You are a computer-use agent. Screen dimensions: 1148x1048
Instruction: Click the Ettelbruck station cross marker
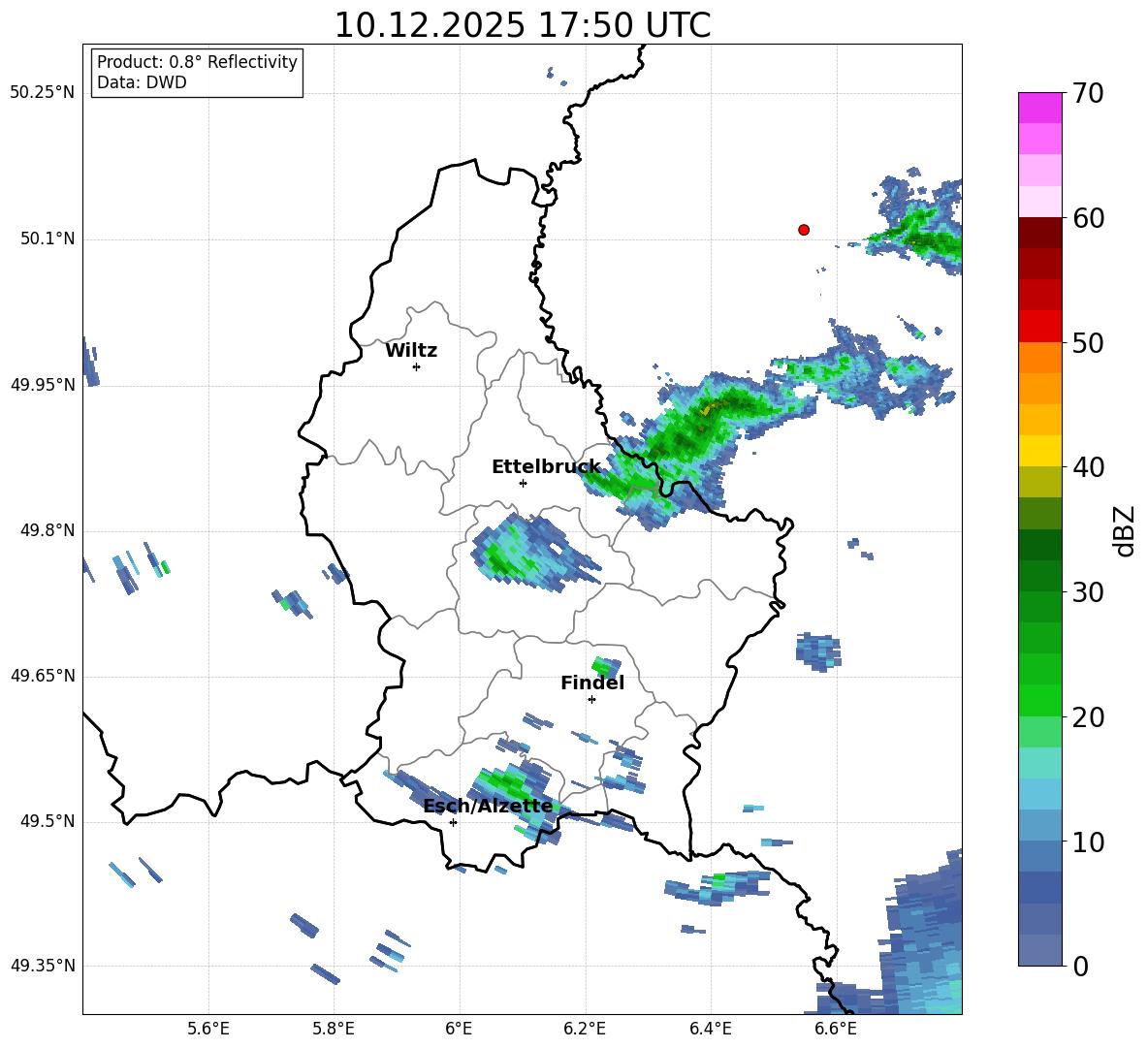(523, 483)
